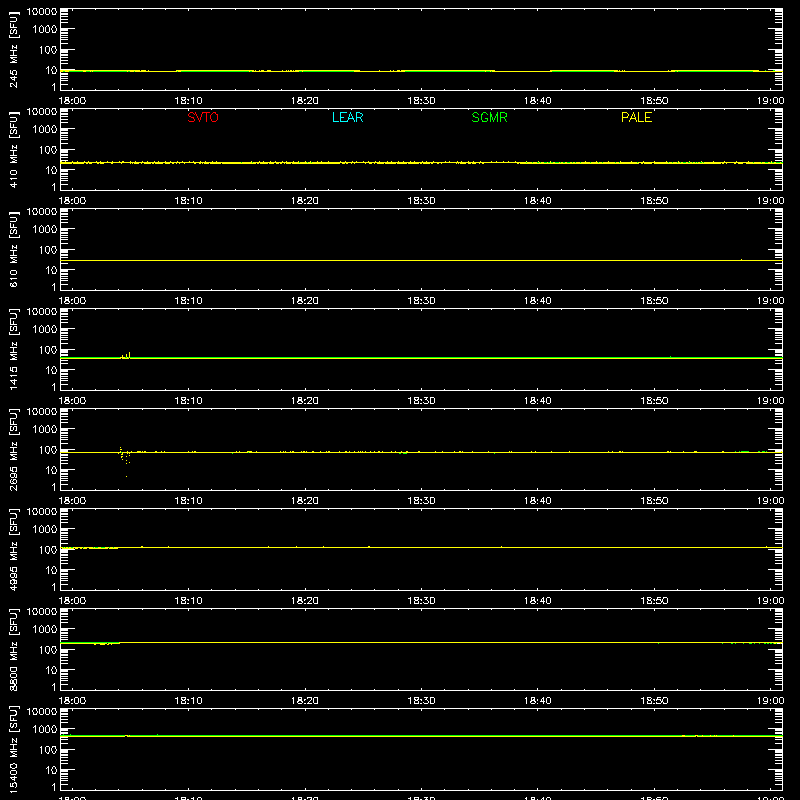The image size is (800, 800).
Task: Click the 18:30 tick under the 4995 MHz plot
Action: (421, 601)
